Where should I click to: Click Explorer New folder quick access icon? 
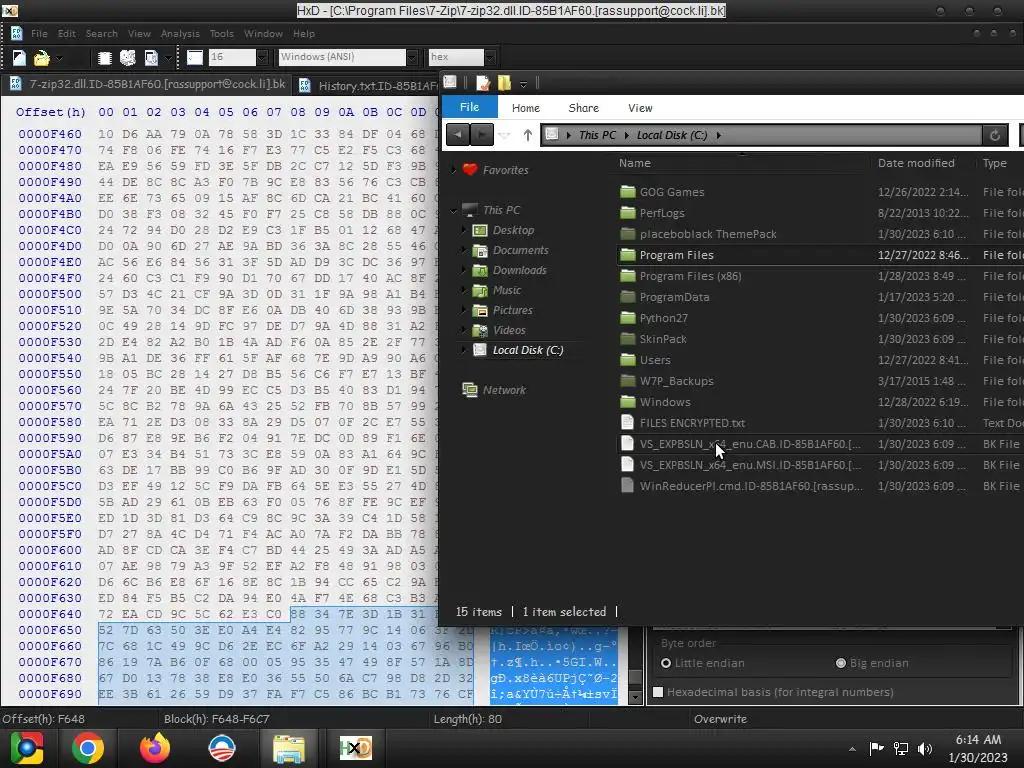[x=504, y=83]
